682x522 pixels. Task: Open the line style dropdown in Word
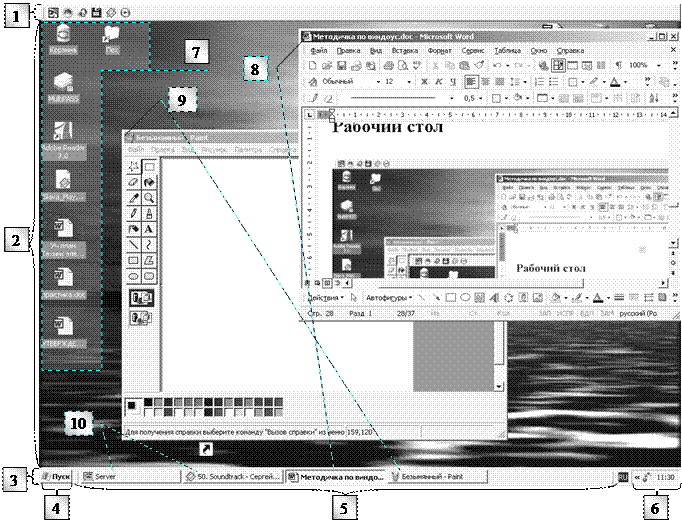451,98
